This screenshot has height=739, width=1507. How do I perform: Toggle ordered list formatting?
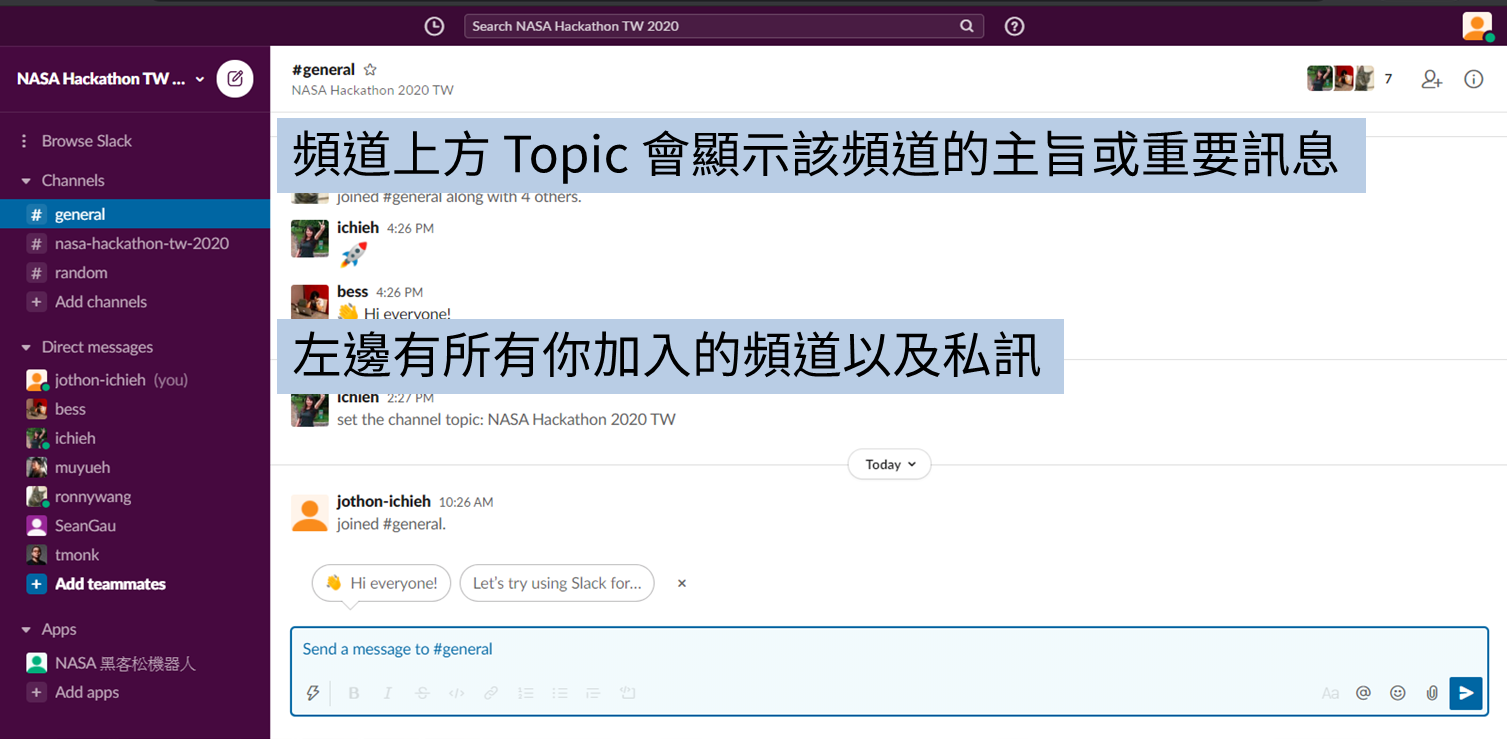click(526, 693)
